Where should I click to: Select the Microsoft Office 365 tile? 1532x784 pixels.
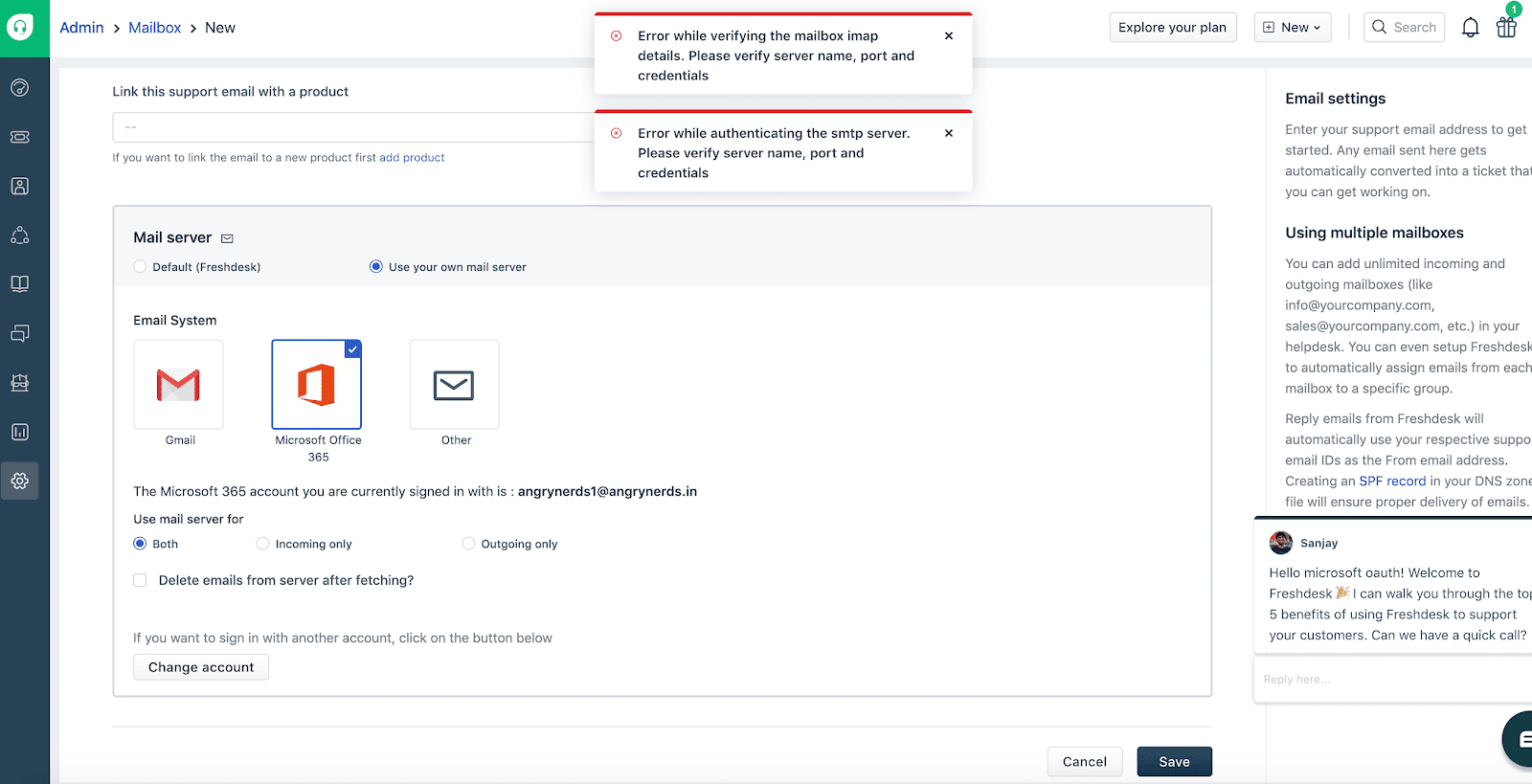click(x=317, y=384)
